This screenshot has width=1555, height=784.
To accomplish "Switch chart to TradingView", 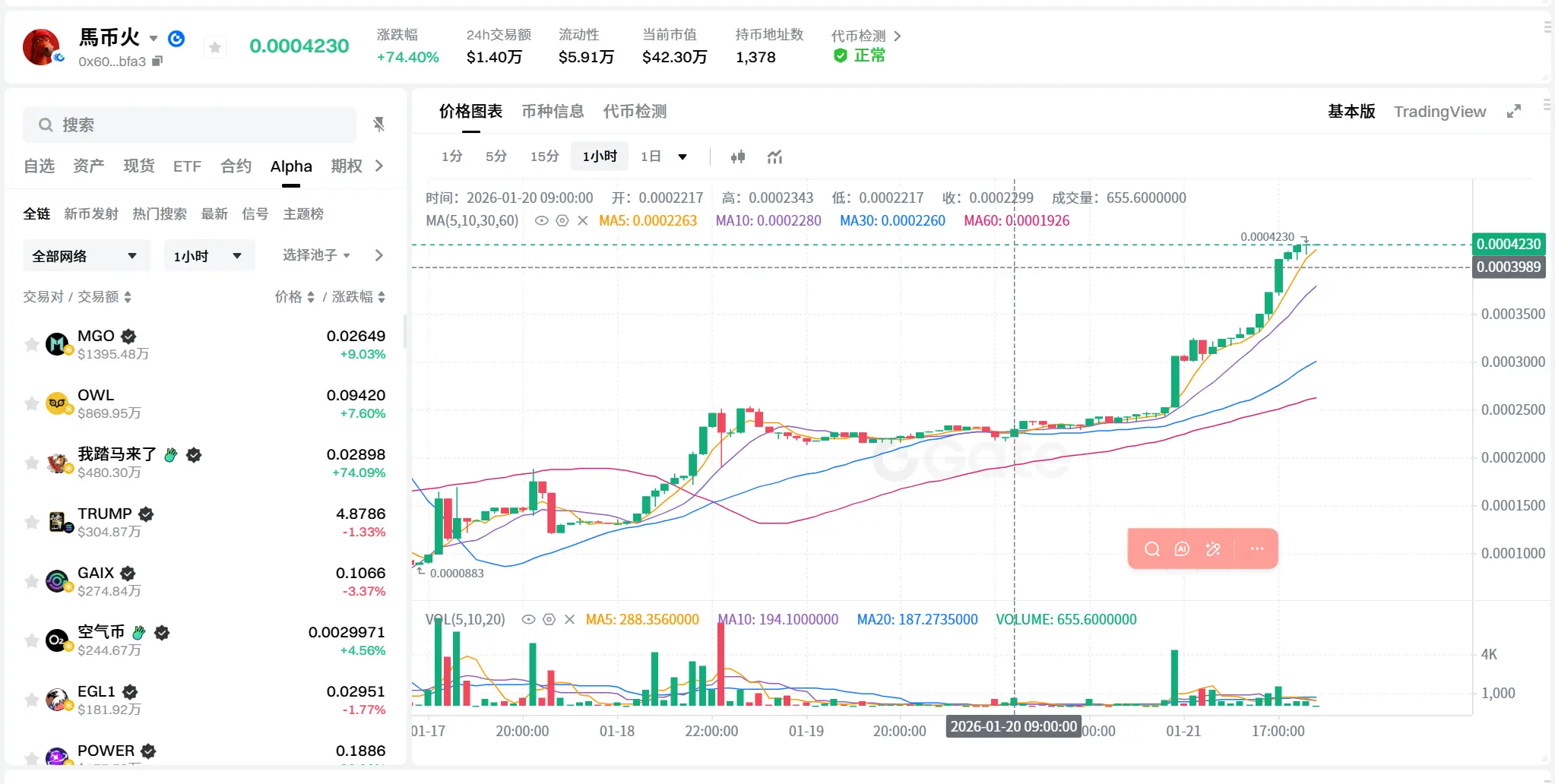I will [1439, 112].
